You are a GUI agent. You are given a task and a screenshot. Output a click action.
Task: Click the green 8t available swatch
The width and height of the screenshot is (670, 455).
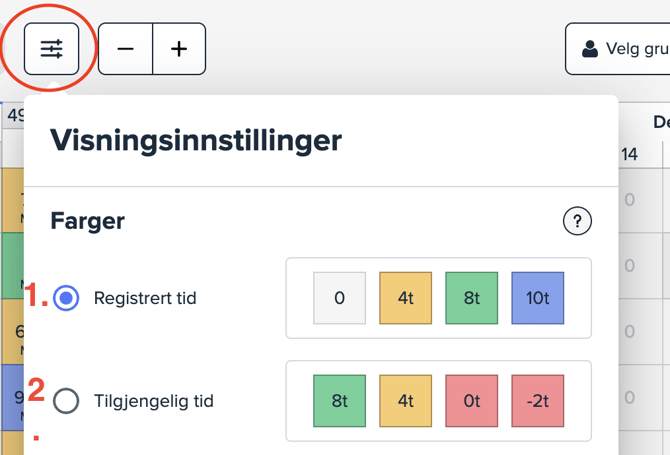click(339, 401)
